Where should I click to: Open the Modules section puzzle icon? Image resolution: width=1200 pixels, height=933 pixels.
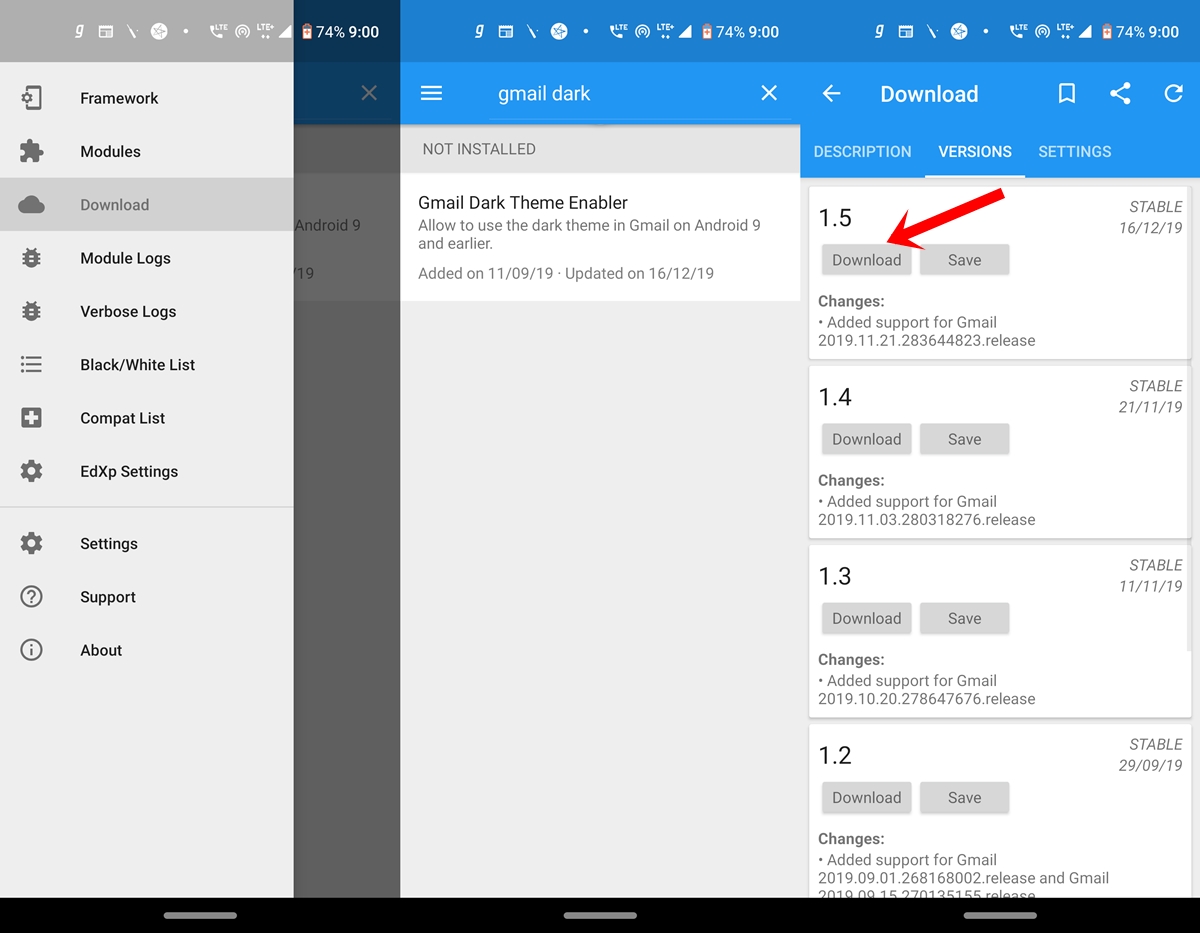tap(31, 151)
